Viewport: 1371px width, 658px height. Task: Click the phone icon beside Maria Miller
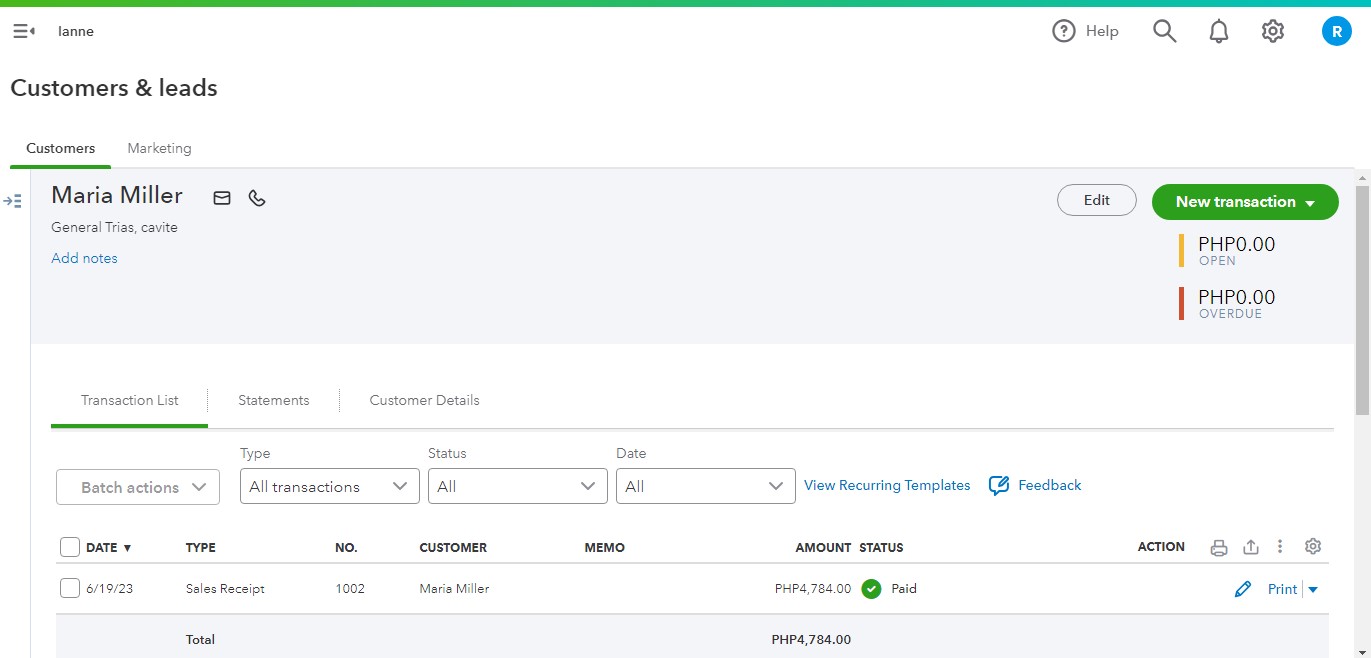pos(257,198)
